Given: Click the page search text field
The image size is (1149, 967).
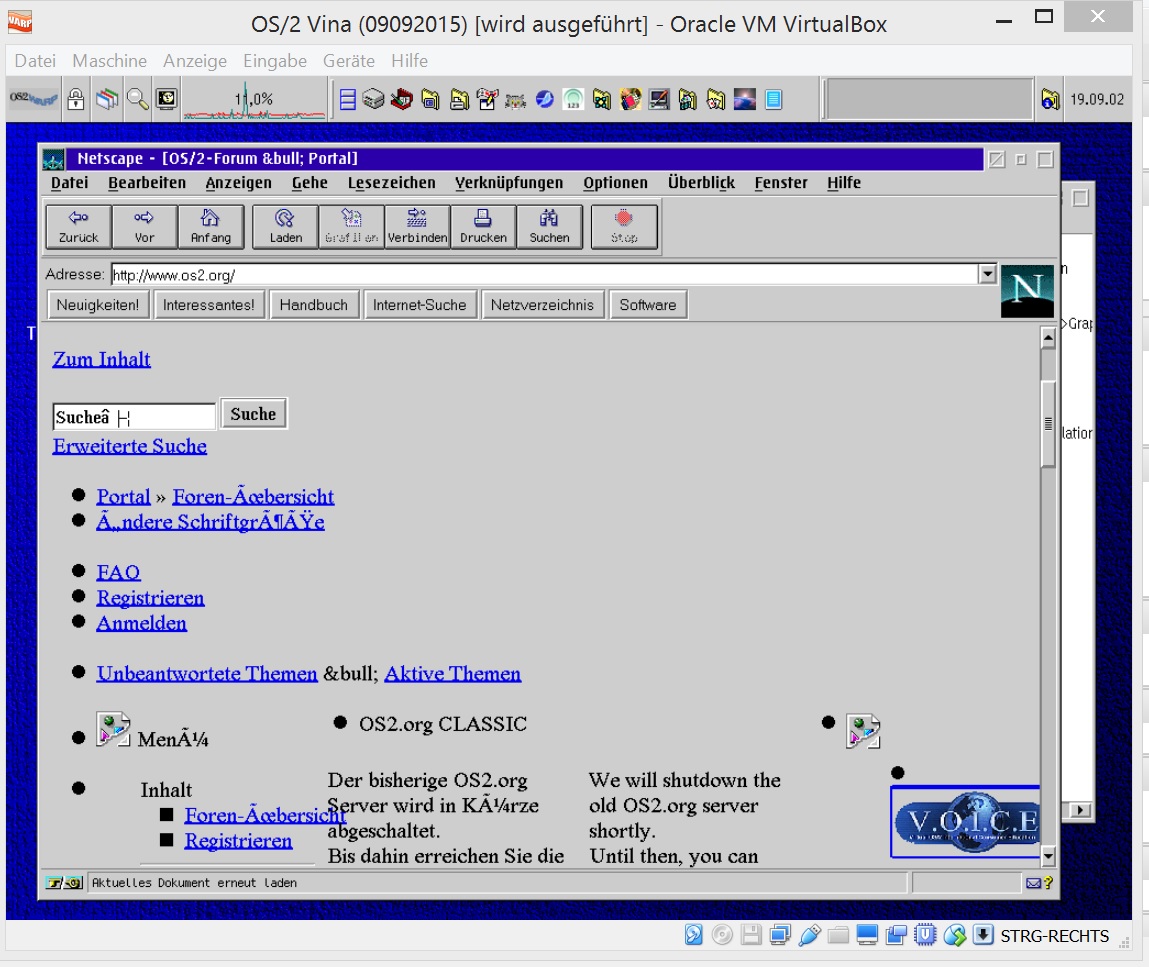Looking at the screenshot, I should (134, 417).
